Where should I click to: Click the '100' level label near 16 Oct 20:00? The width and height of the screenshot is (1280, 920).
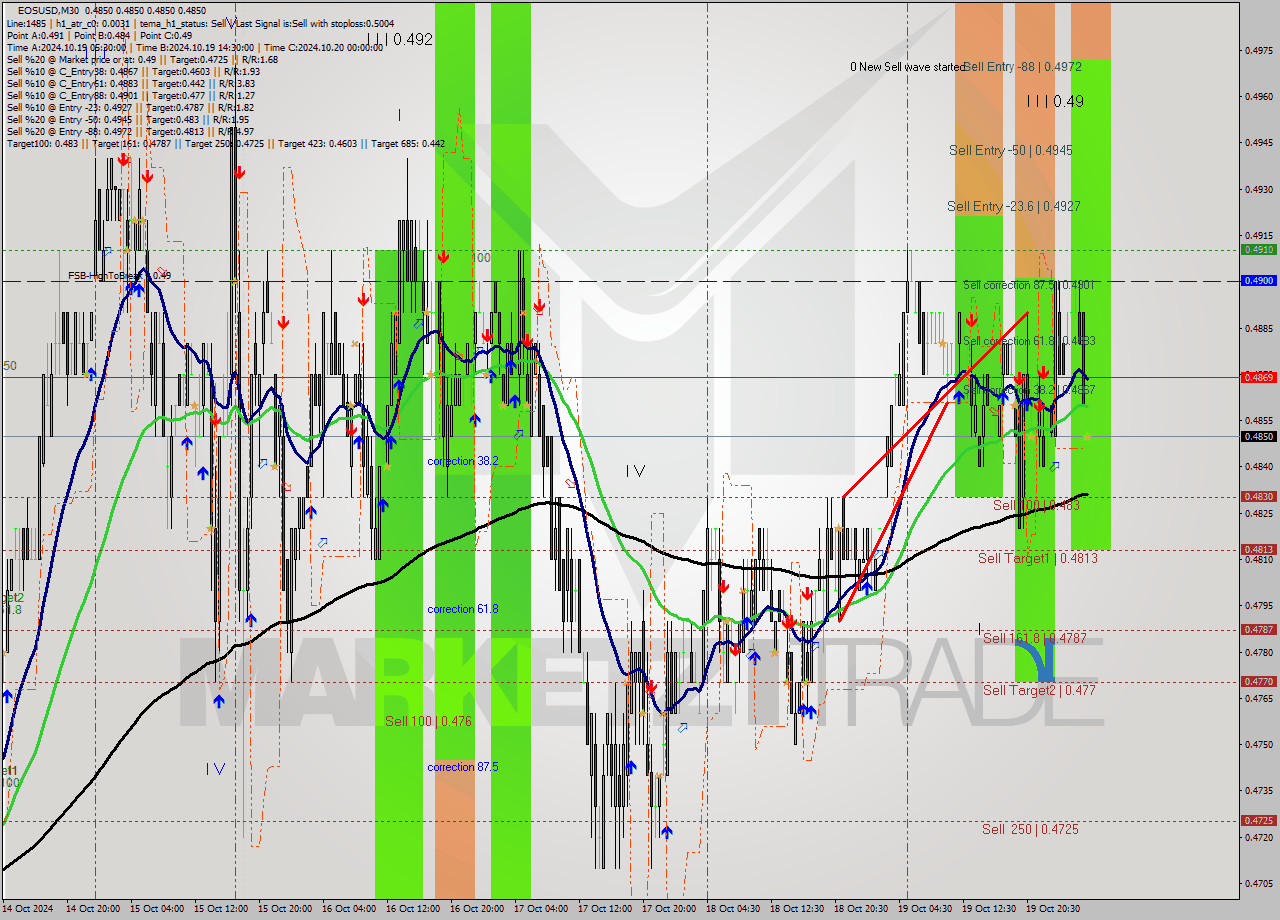(x=481, y=258)
